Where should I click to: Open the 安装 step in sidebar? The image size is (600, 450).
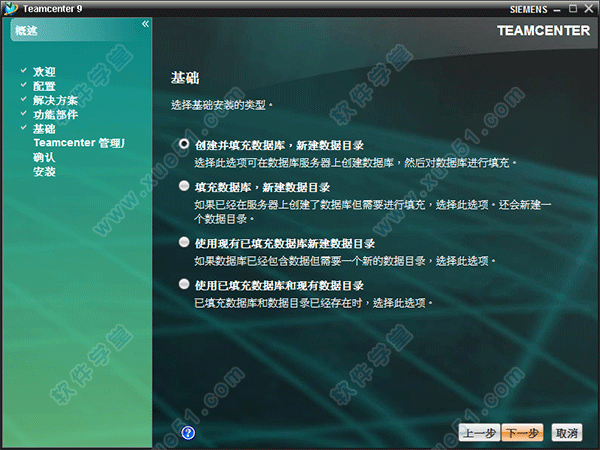(44, 171)
